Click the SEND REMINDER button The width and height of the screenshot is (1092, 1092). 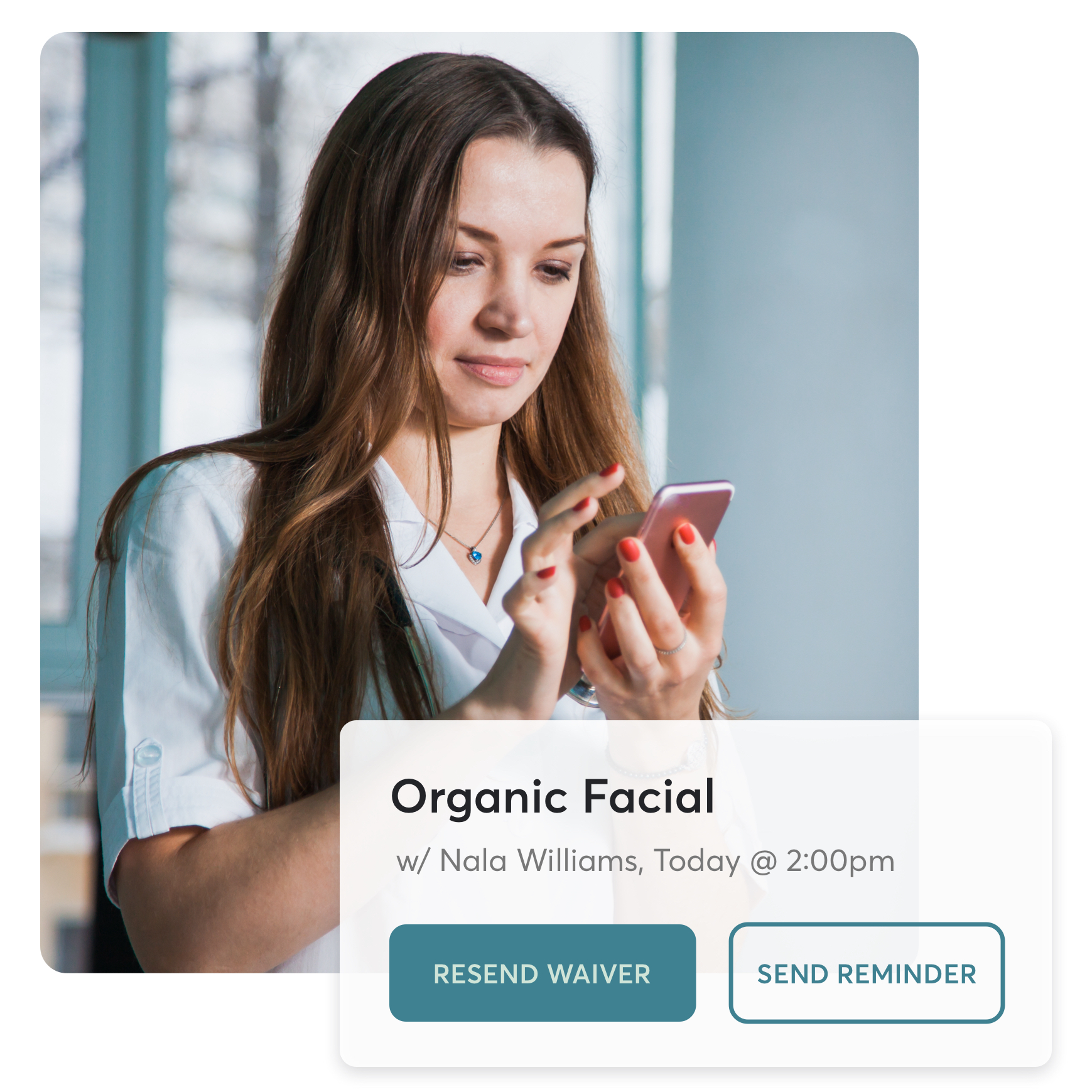pyautogui.click(x=866, y=973)
